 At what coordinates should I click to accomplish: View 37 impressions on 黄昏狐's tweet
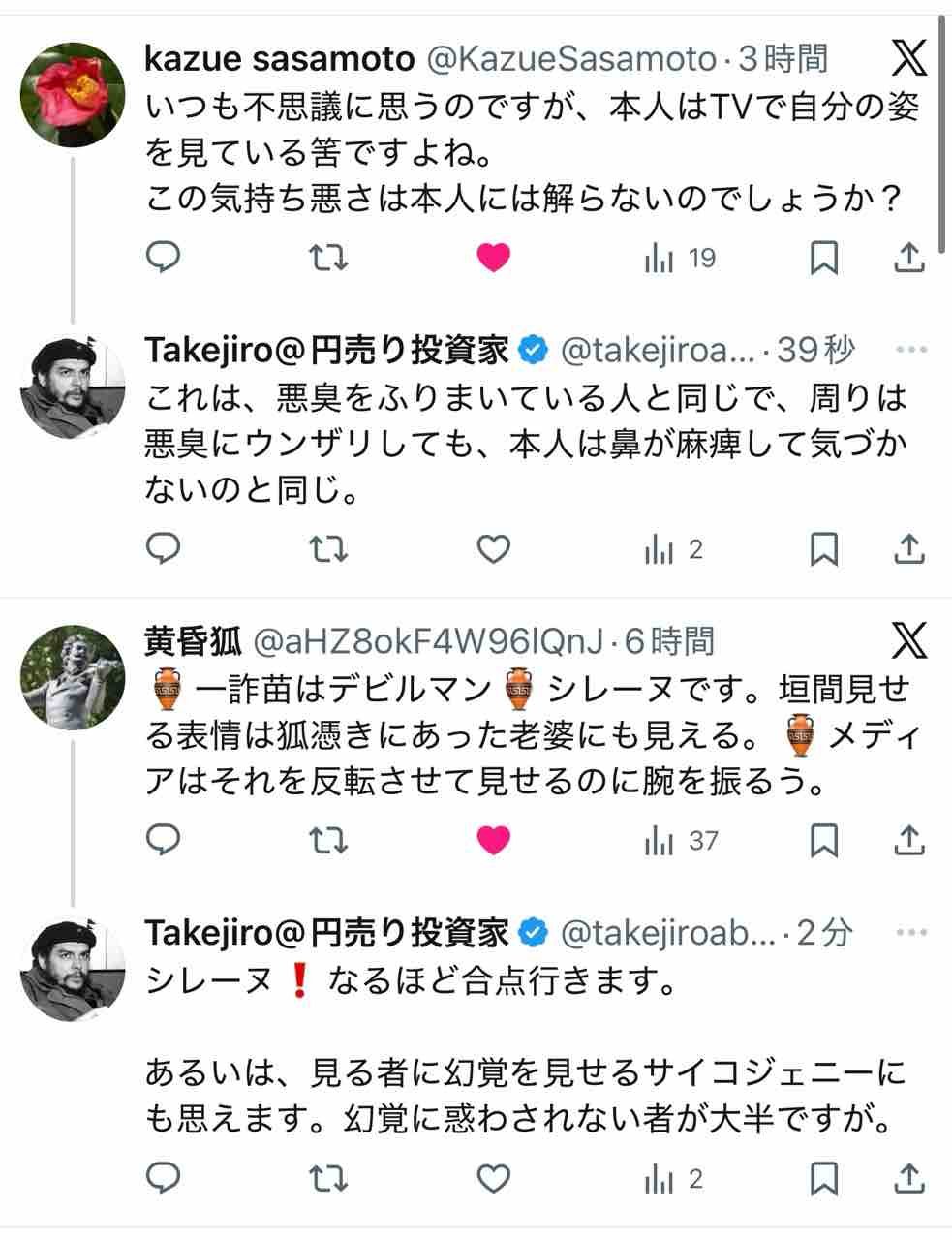coord(682,840)
